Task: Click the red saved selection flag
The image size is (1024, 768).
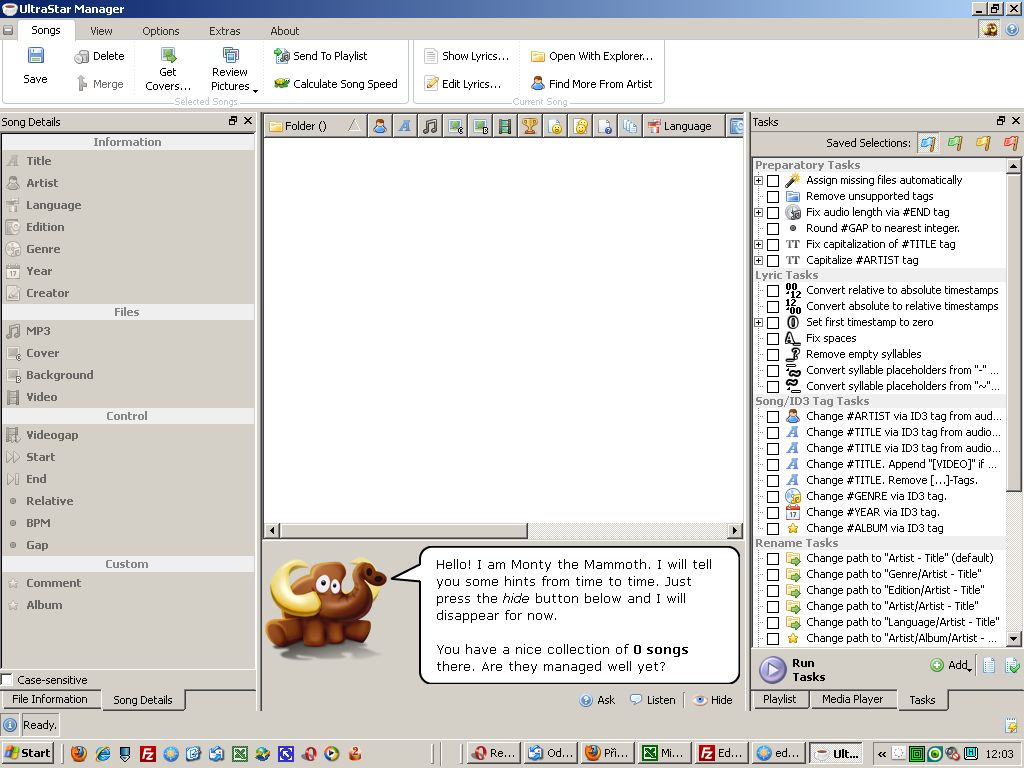Action: tap(1010, 144)
